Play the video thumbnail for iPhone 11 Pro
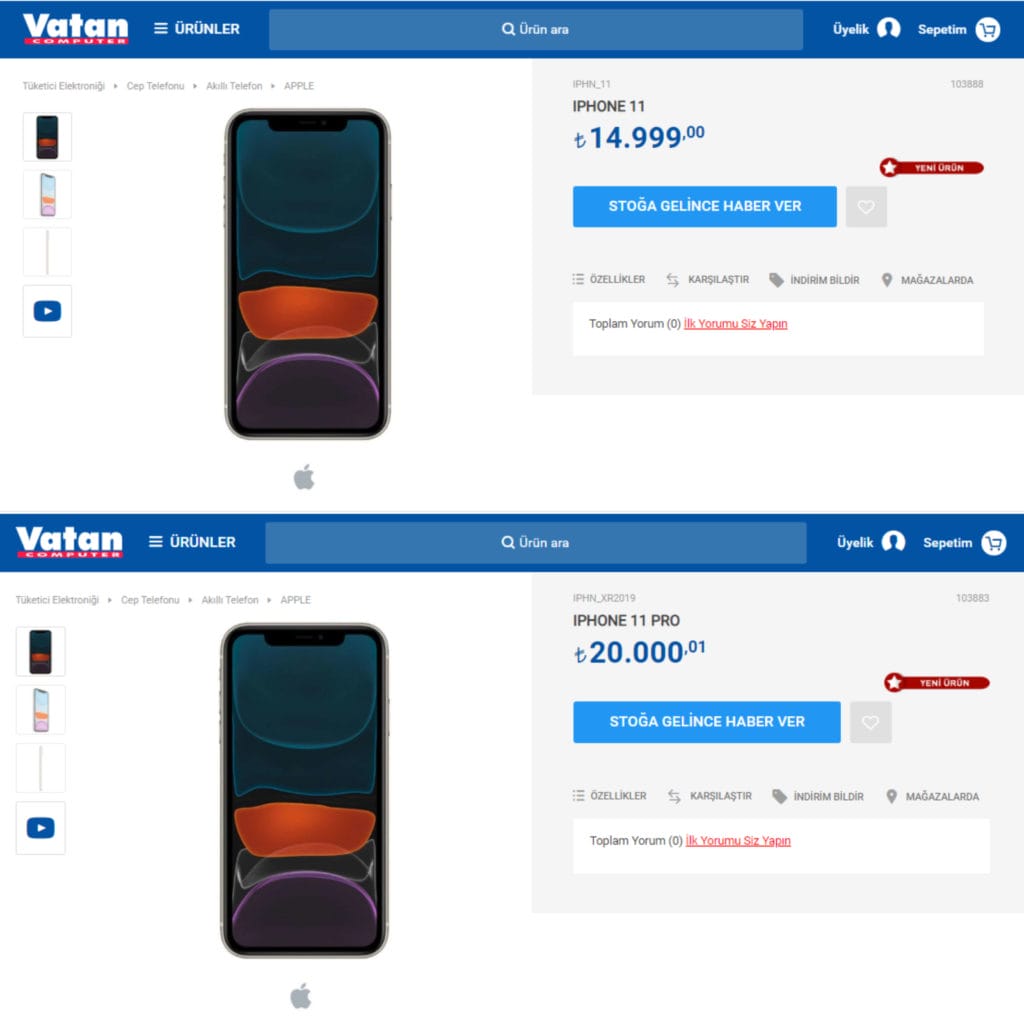1024x1024 pixels. click(x=41, y=828)
